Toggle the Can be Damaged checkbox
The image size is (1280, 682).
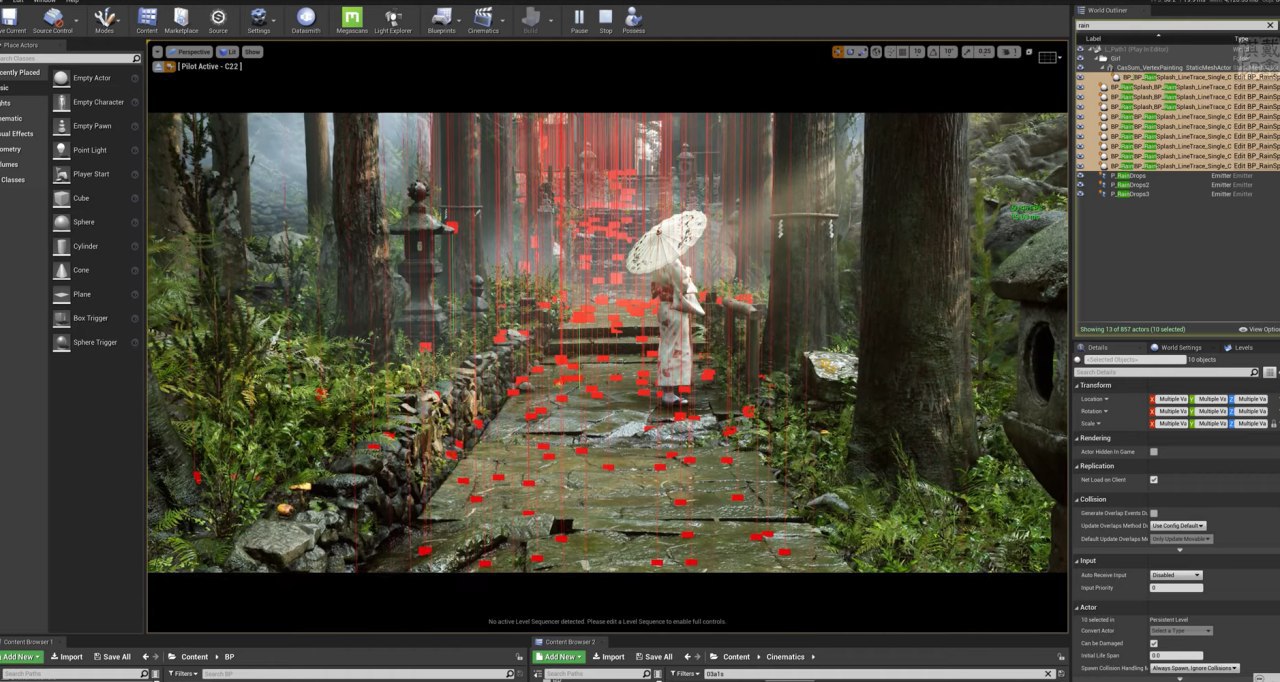[1153, 643]
